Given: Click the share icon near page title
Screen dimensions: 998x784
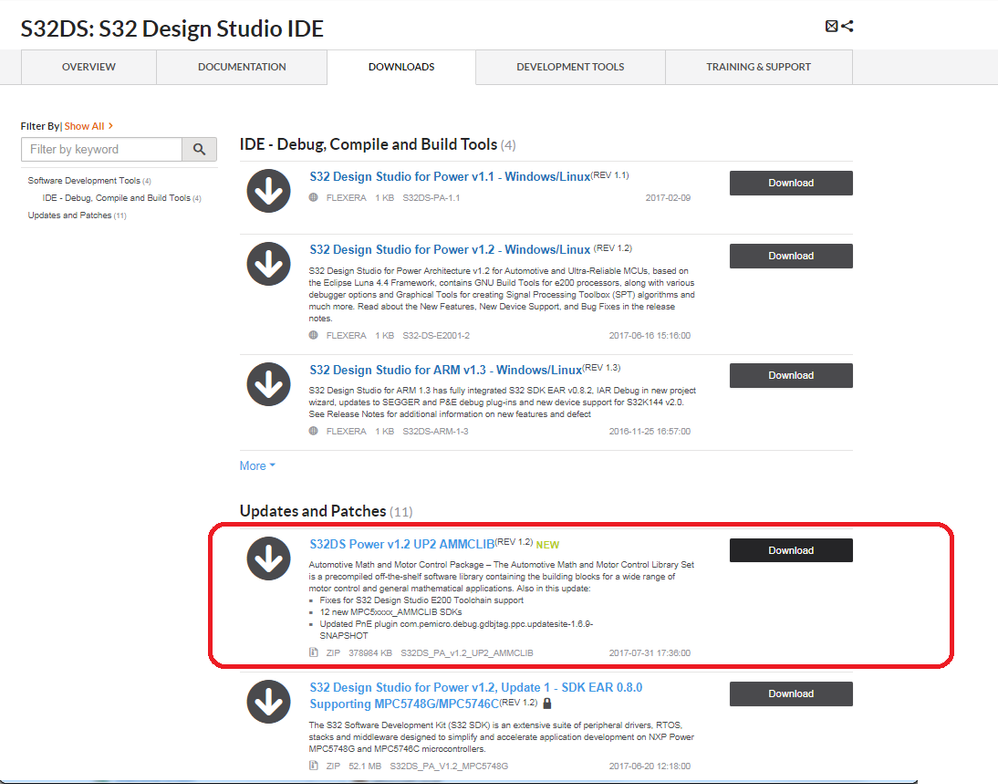Looking at the screenshot, I should click(847, 26).
